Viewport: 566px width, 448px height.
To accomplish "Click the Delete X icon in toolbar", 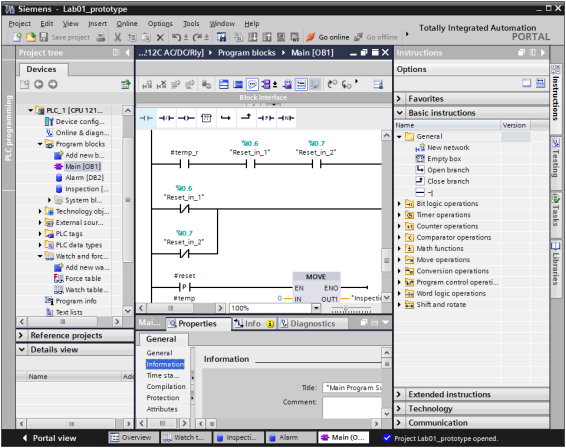I will pos(160,37).
